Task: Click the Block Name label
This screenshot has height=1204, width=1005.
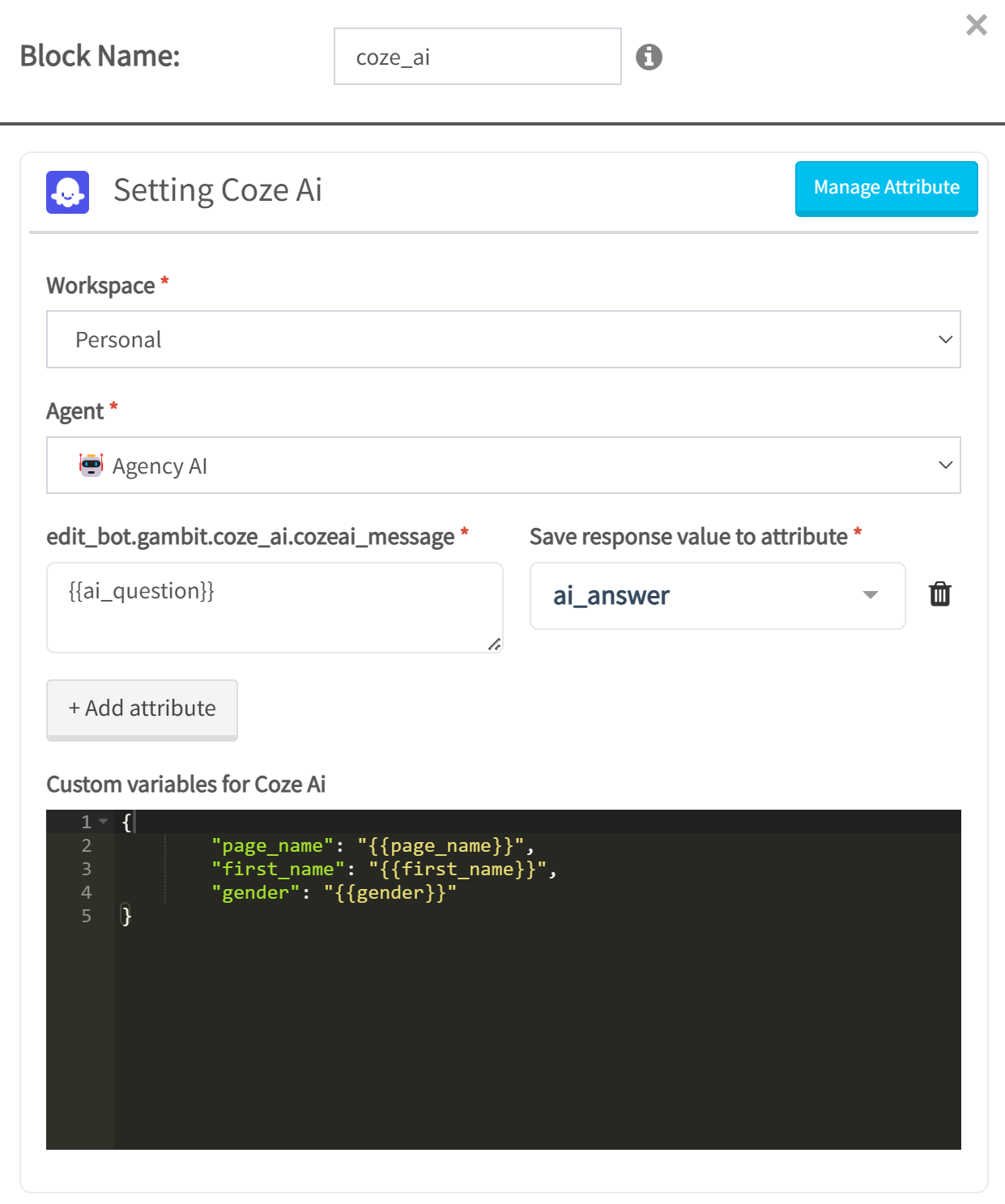Action: 100,56
